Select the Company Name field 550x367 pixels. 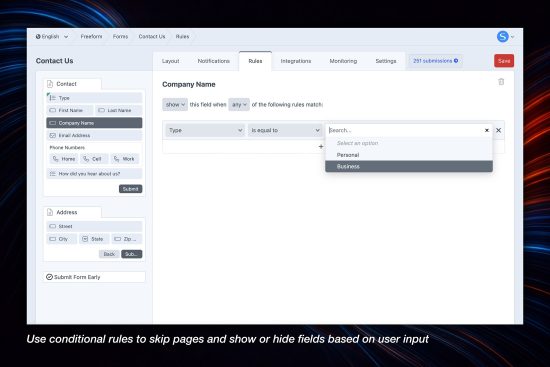point(94,123)
